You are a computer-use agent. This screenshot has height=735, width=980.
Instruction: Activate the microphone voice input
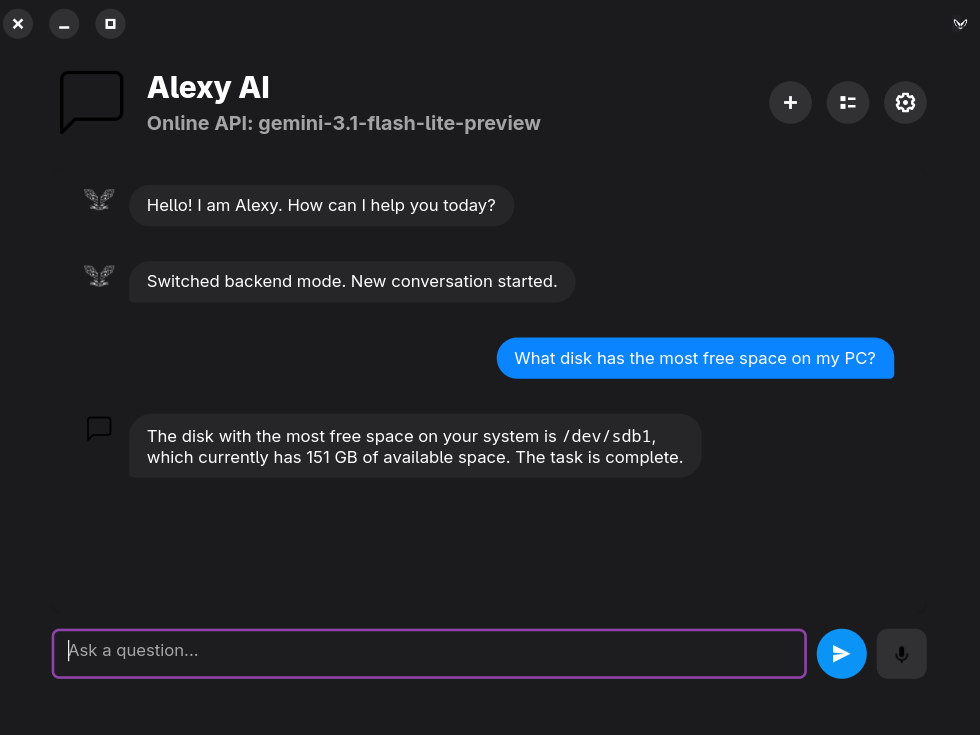click(x=901, y=654)
